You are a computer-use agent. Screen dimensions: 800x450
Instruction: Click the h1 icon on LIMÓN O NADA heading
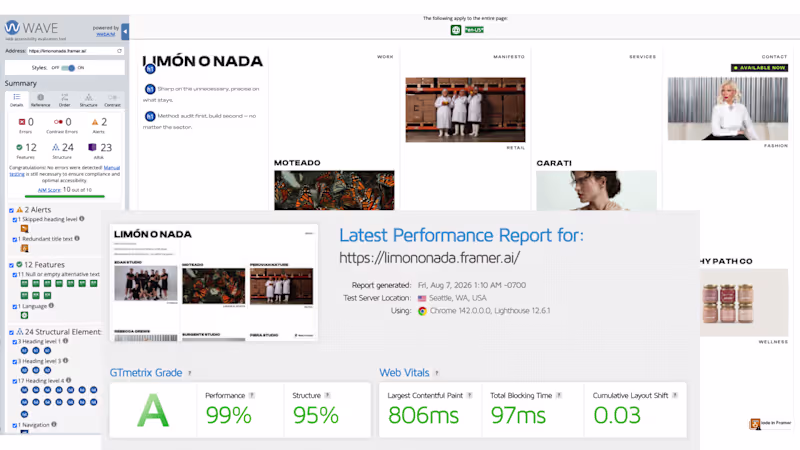150,68
